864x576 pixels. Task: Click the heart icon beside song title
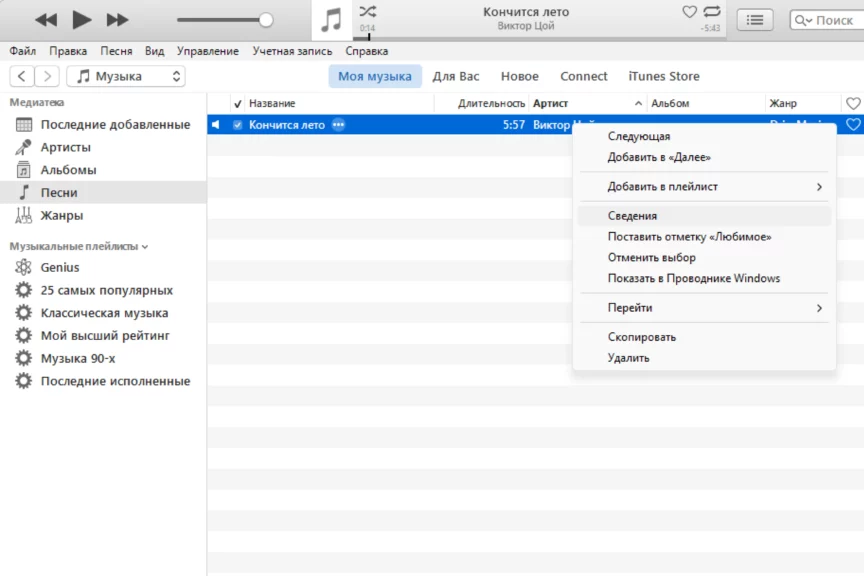(x=689, y=12)
